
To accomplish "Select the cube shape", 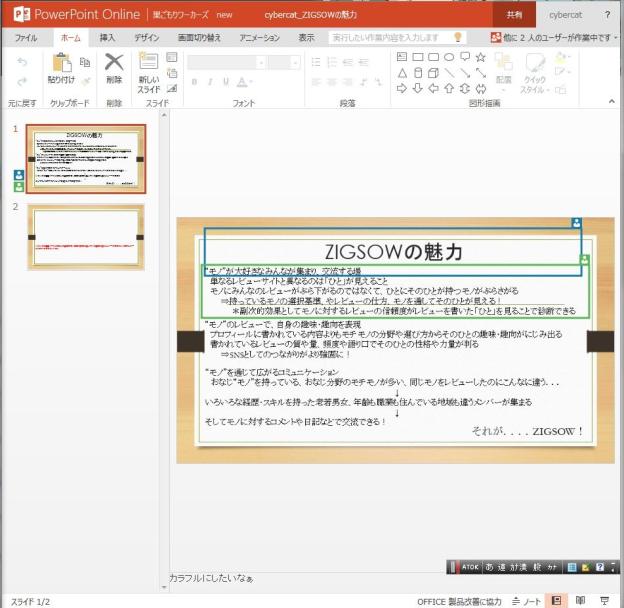I will (x=433, y=73).
